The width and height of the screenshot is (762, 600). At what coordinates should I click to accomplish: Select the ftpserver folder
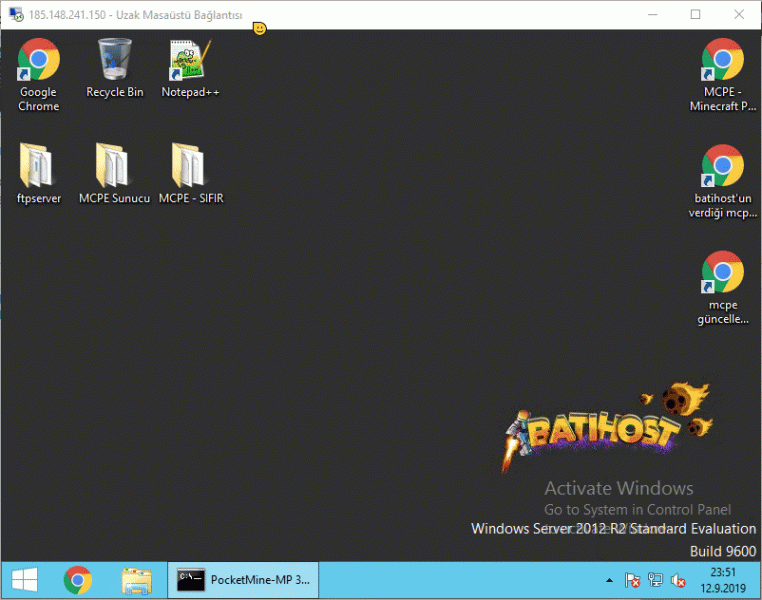click(38, 173)
